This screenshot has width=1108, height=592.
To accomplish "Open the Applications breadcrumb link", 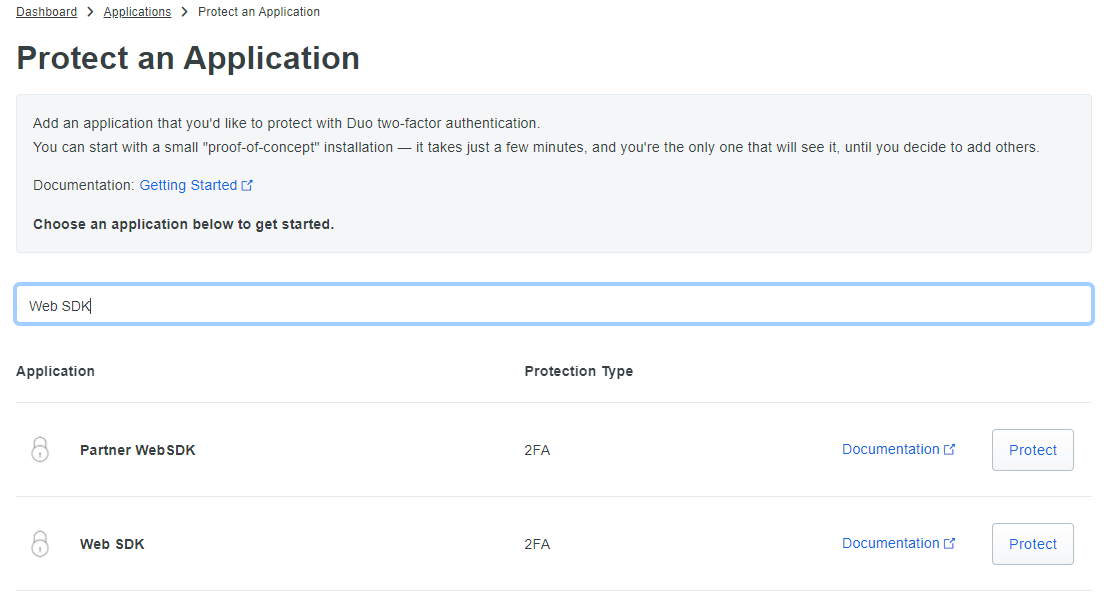I will [x=137, y=11].
